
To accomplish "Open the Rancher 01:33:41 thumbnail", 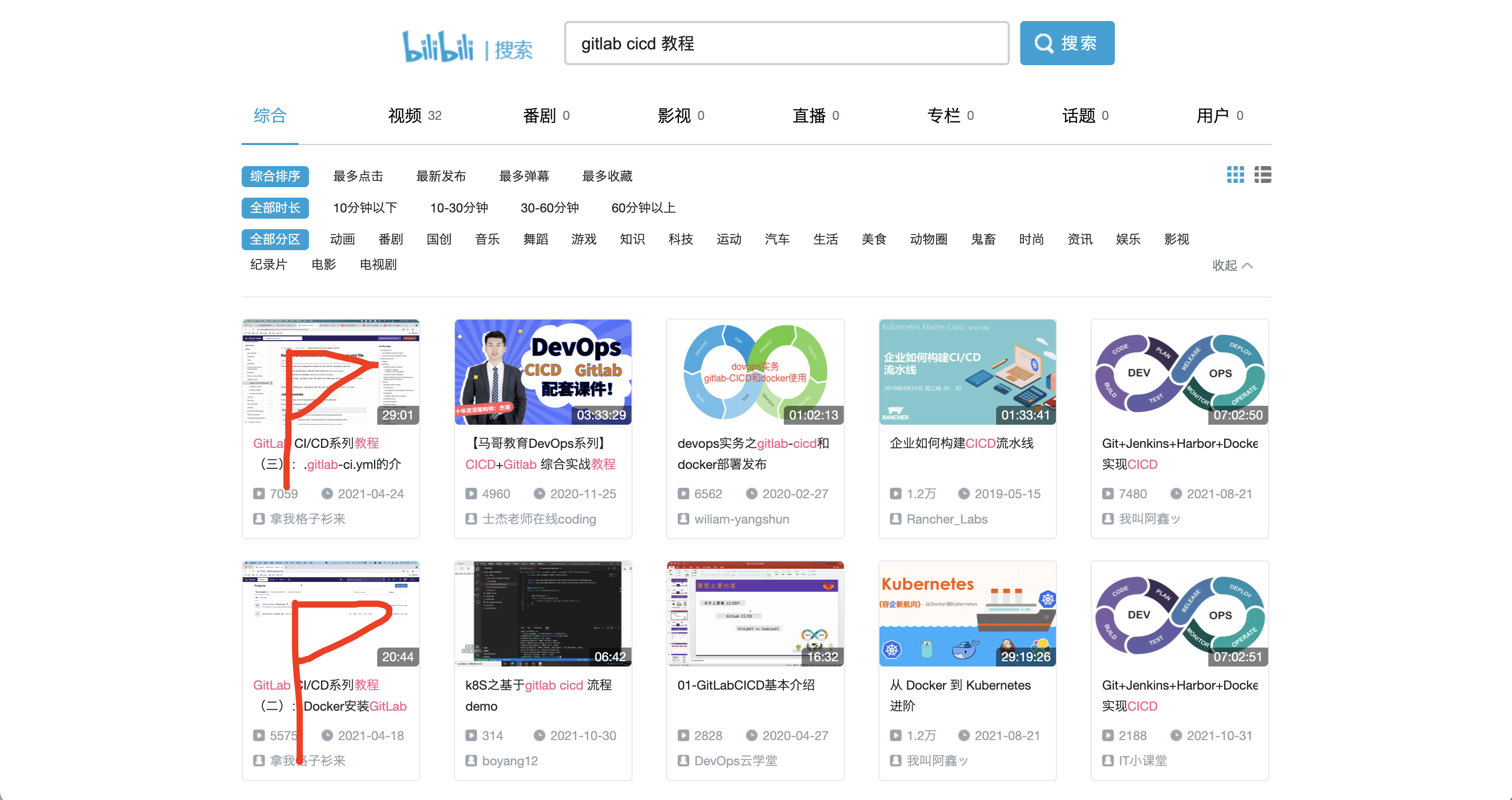I will coord(967,372).
